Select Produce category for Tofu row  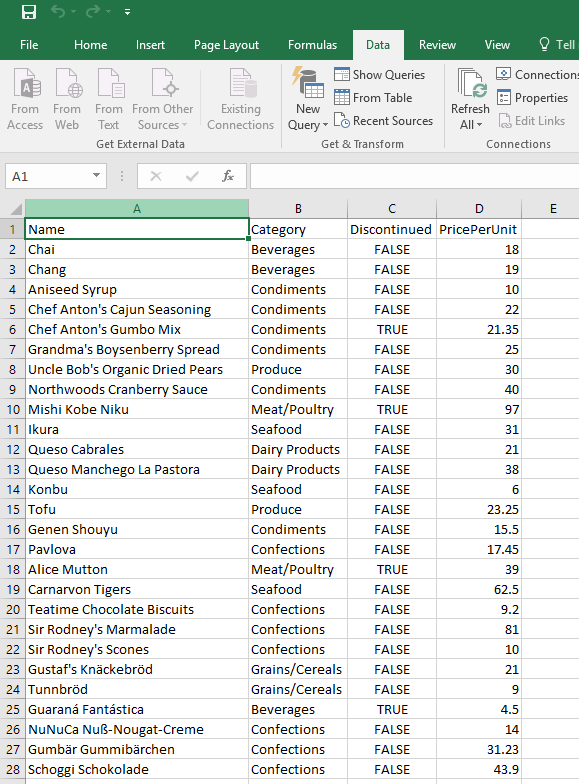point(298,510)
